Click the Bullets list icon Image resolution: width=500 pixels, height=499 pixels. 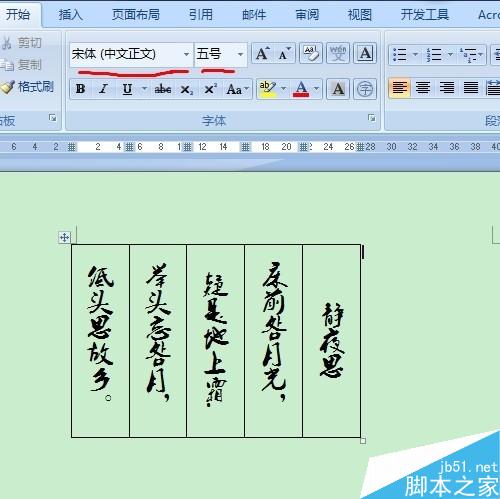400,54
